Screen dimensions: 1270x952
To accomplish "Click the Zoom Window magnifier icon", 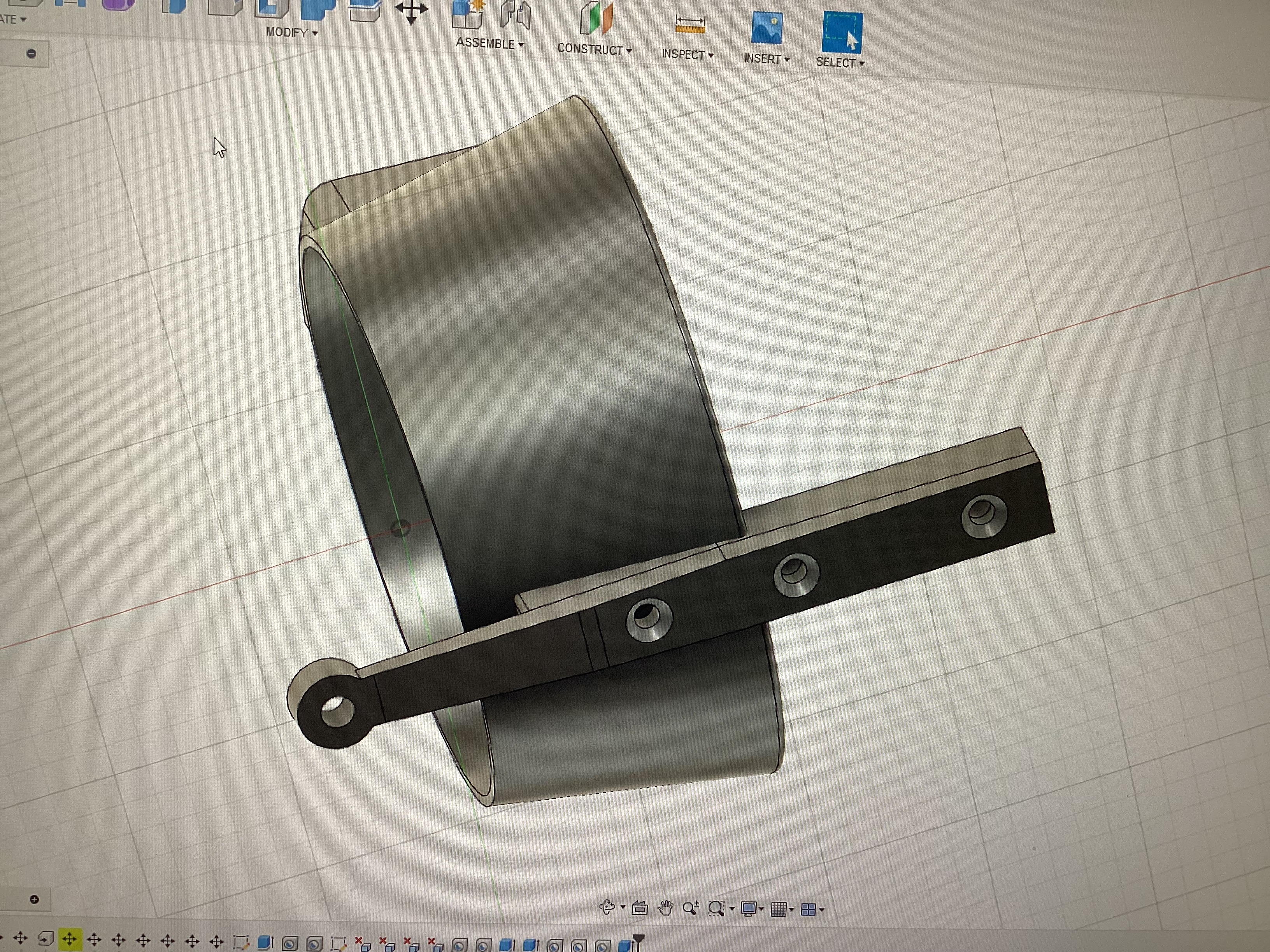I will tap(716, 908).
